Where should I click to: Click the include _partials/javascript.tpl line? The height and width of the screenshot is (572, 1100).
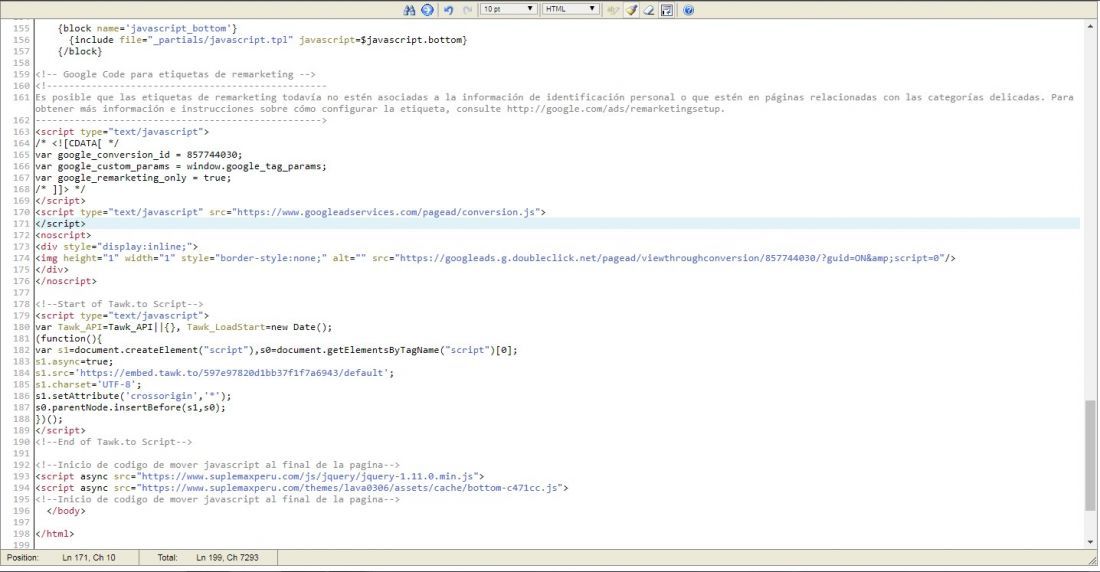pos(268,40)
